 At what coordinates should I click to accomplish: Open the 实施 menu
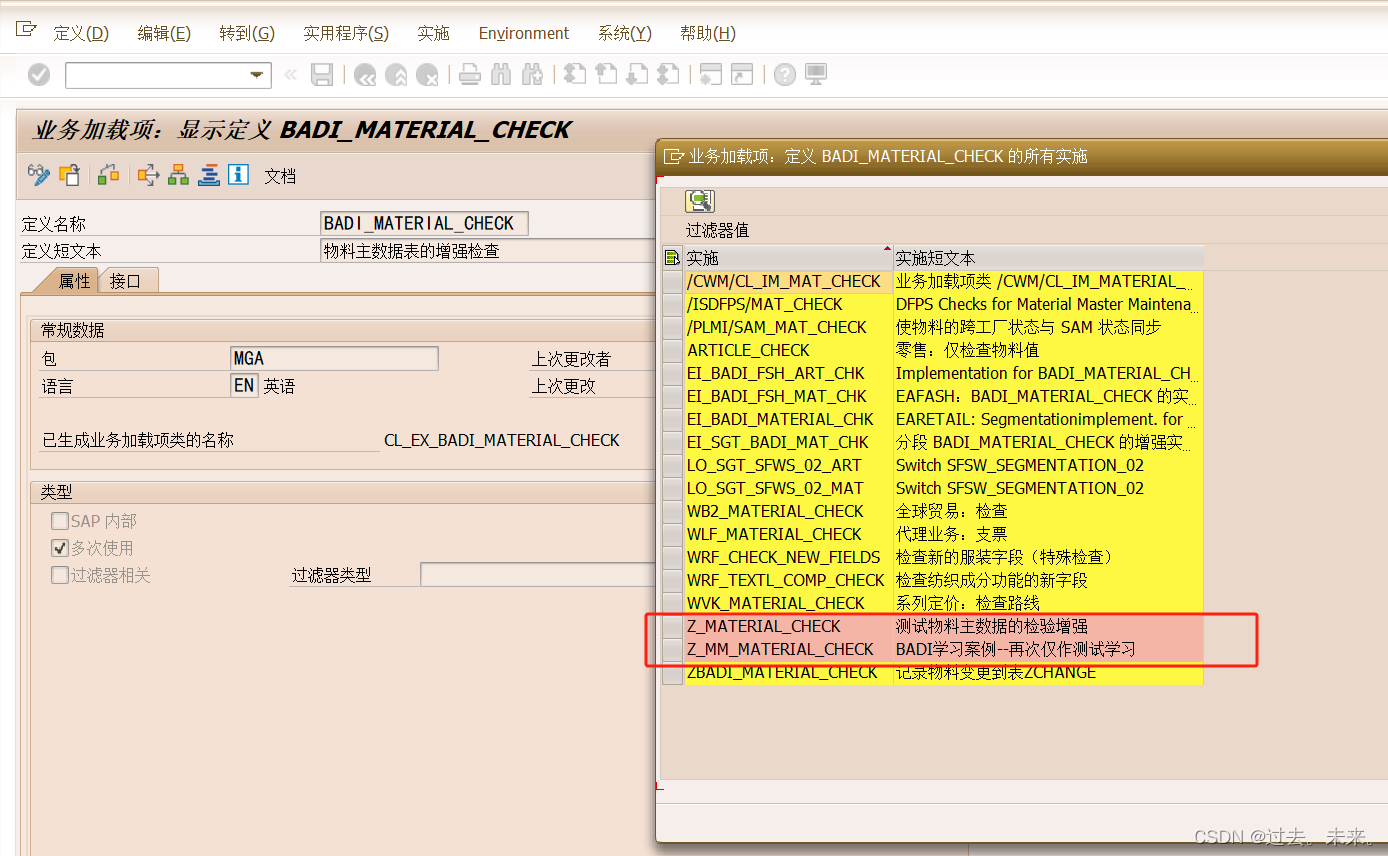(x=434, y=33)
